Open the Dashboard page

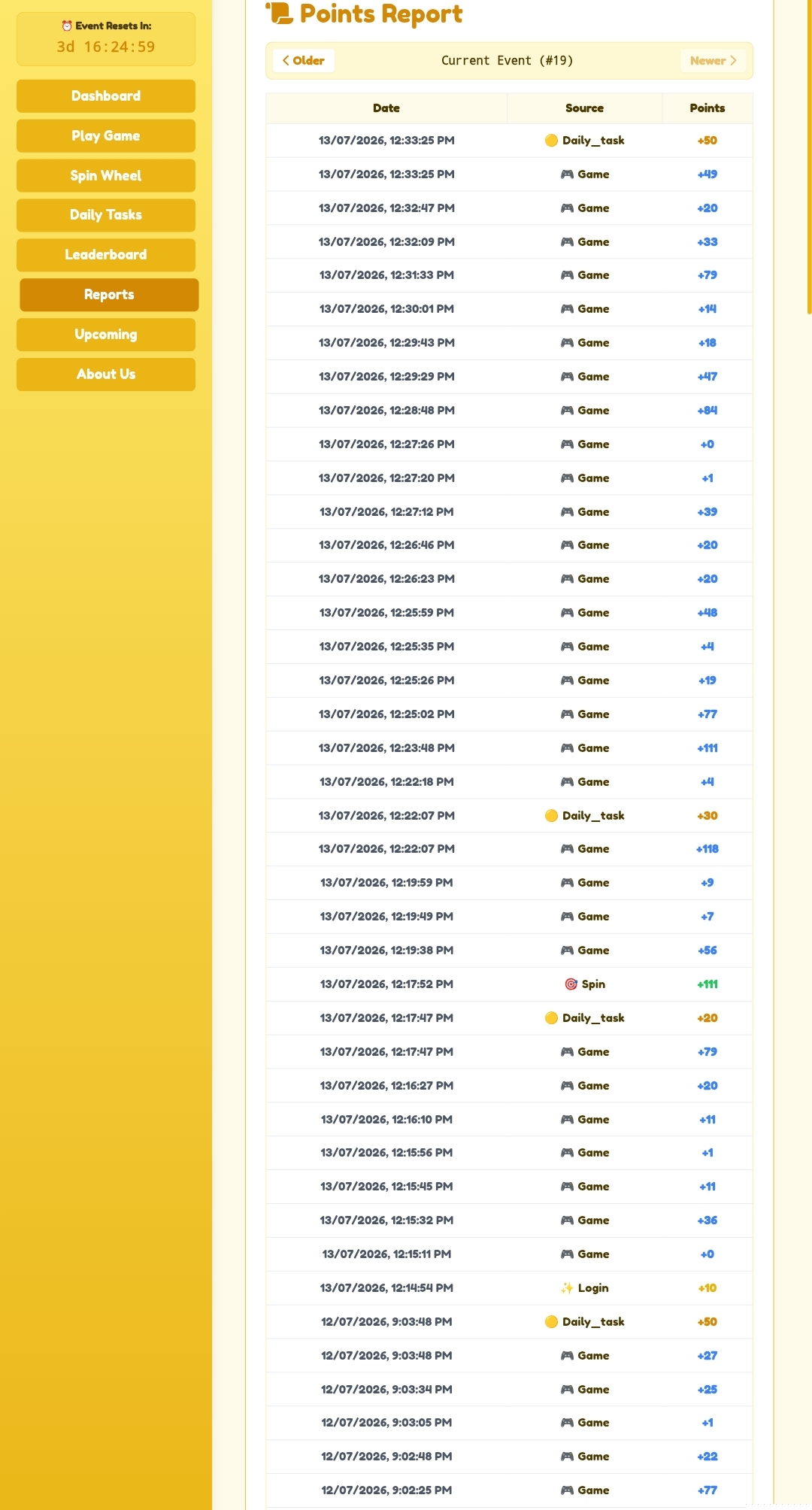106,96
